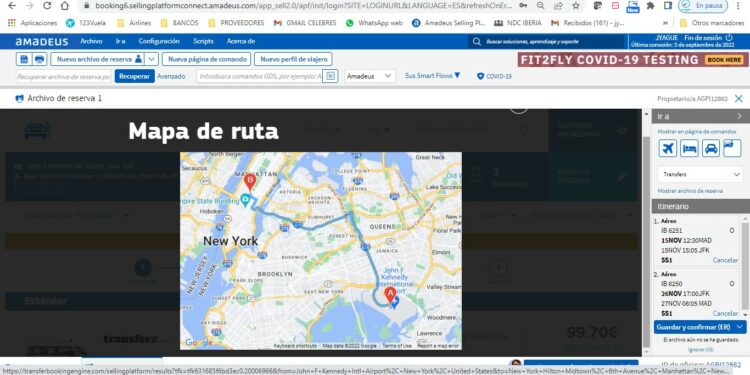Open Chrome side panel icon

pos(668,6)
